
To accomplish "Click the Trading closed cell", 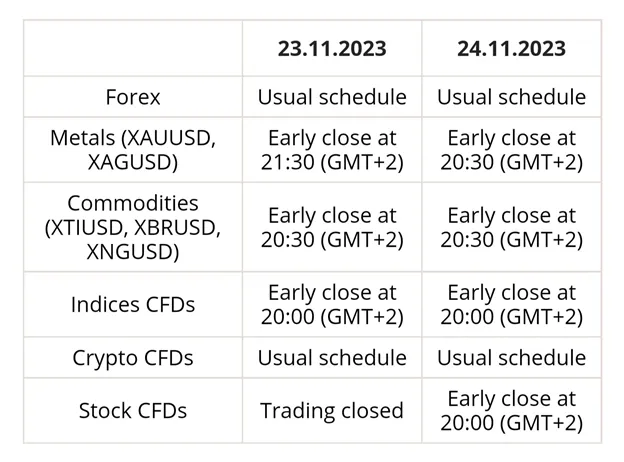I will [x=332, y=411].
